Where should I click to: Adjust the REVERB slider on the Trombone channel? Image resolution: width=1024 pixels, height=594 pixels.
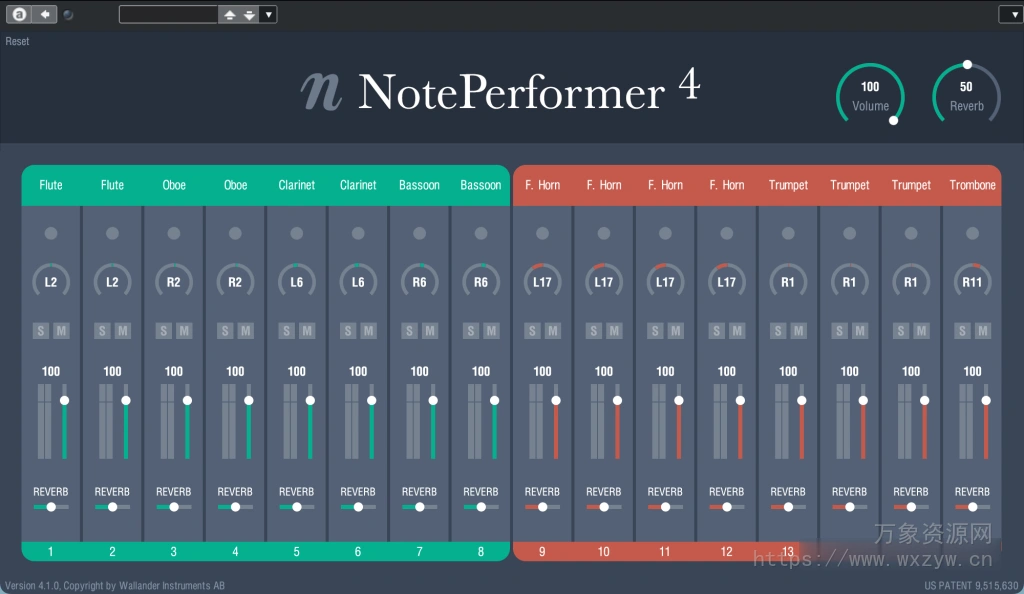(x=971, y=507)
